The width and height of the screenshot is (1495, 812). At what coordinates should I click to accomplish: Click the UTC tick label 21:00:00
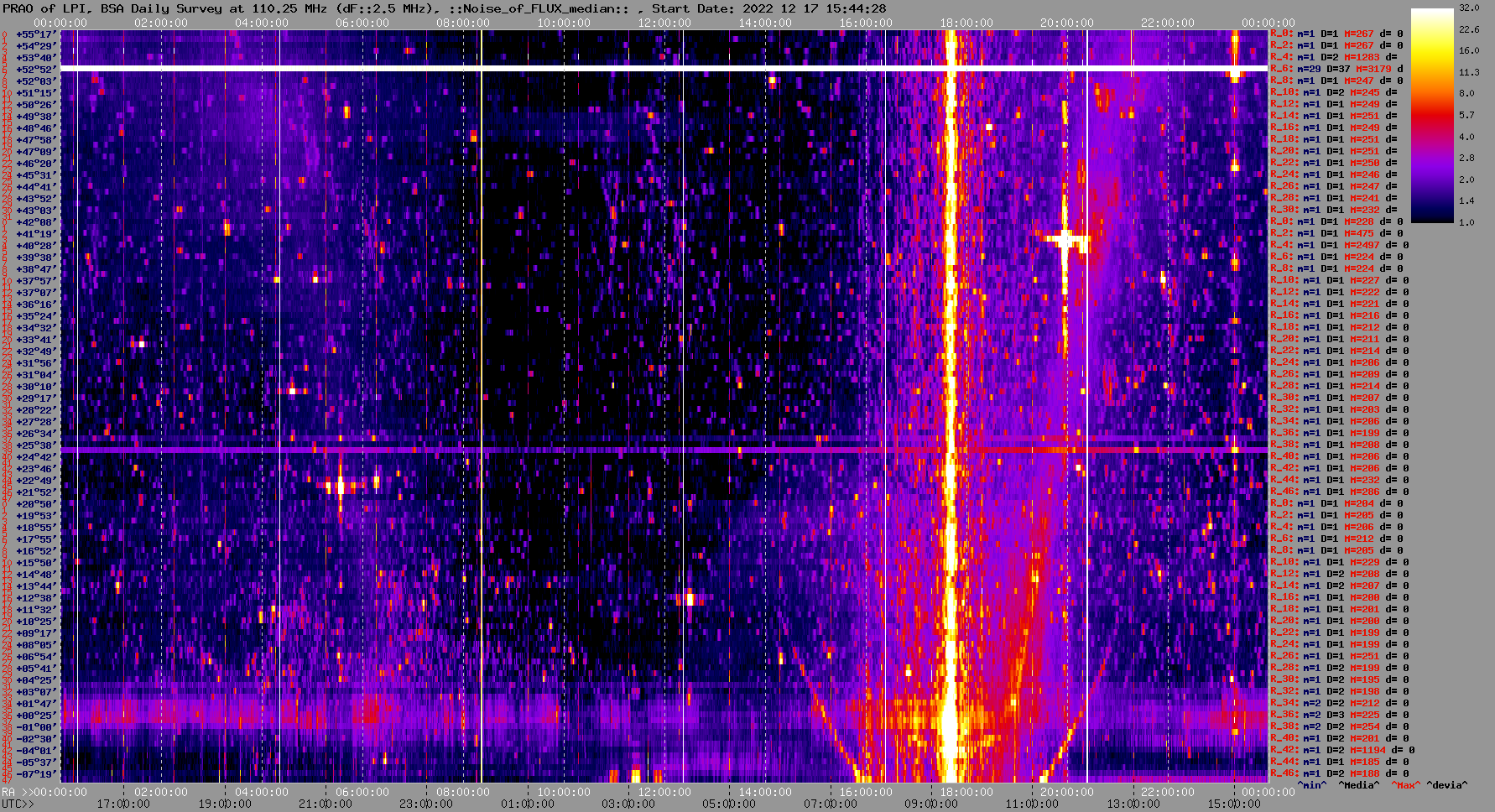(325, 804)
